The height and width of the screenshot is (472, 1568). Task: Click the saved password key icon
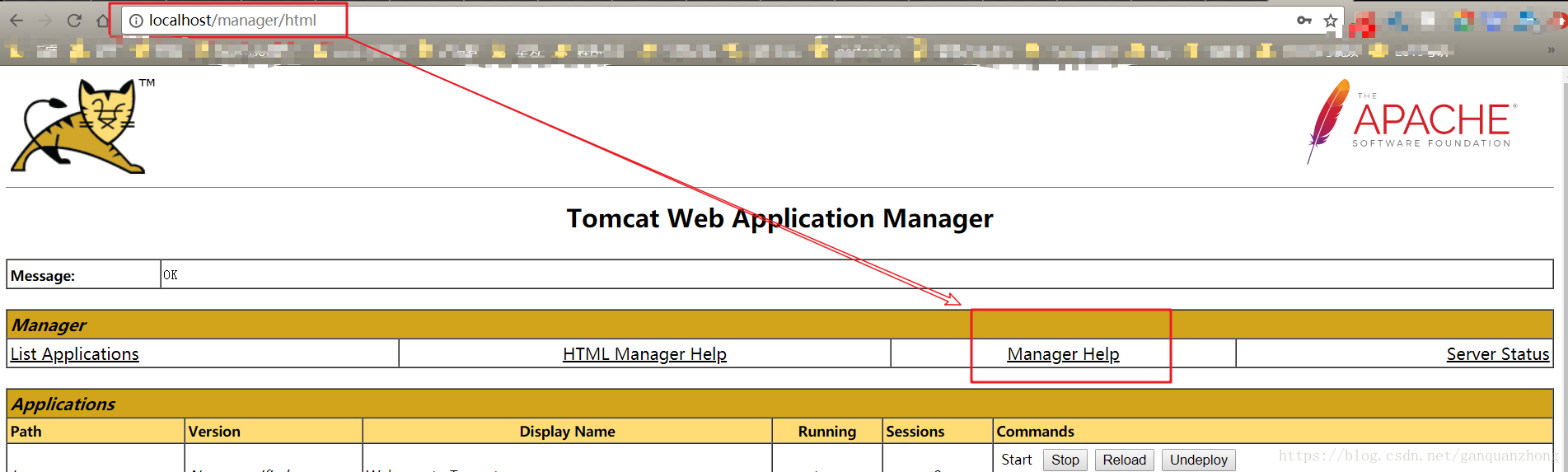pos(1304,21)
